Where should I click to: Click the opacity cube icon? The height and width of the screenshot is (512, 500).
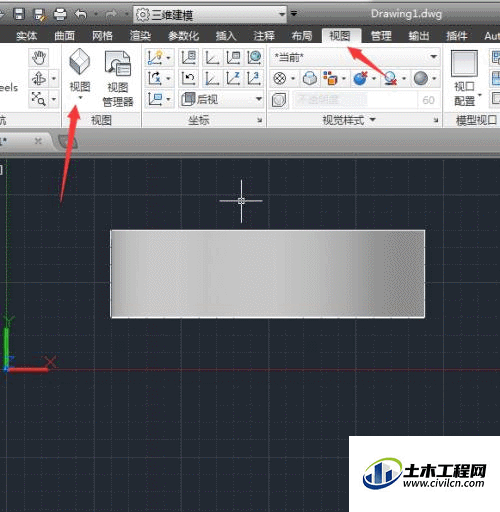(x=279, y=100)
